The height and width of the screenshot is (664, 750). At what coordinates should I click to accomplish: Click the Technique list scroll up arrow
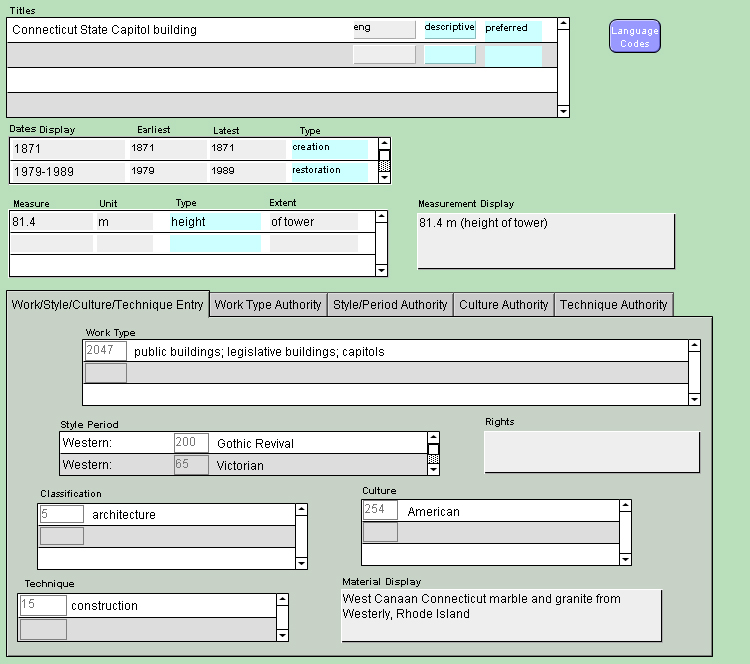click(x=282, y=601)
